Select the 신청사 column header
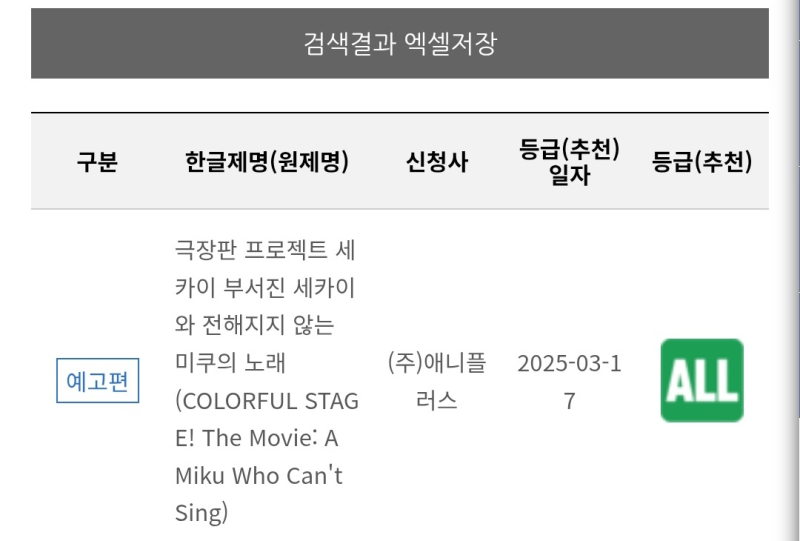 click(x=437, y=162)
